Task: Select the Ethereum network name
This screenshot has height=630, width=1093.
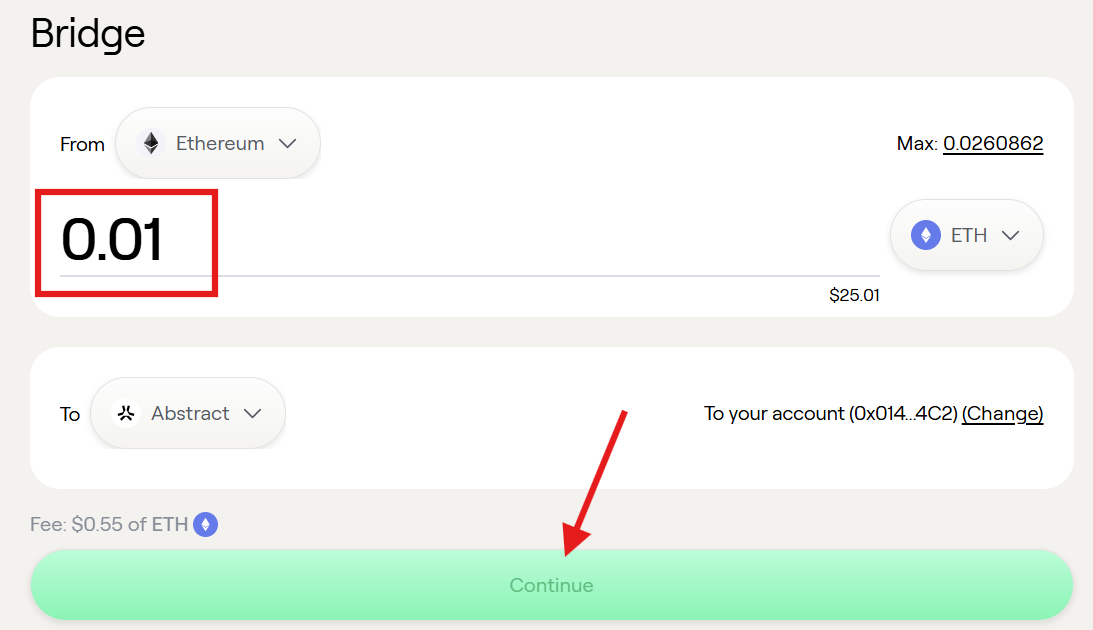Action: click(220, 144)
